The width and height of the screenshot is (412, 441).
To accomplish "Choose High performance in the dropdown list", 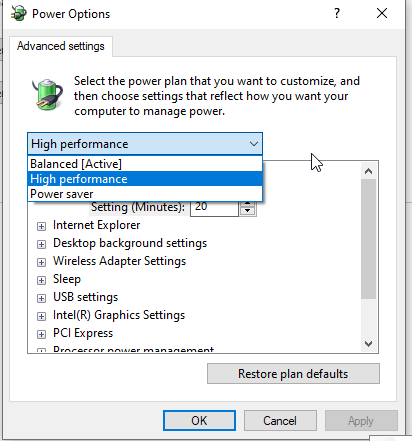I will [x=145, y=179].
